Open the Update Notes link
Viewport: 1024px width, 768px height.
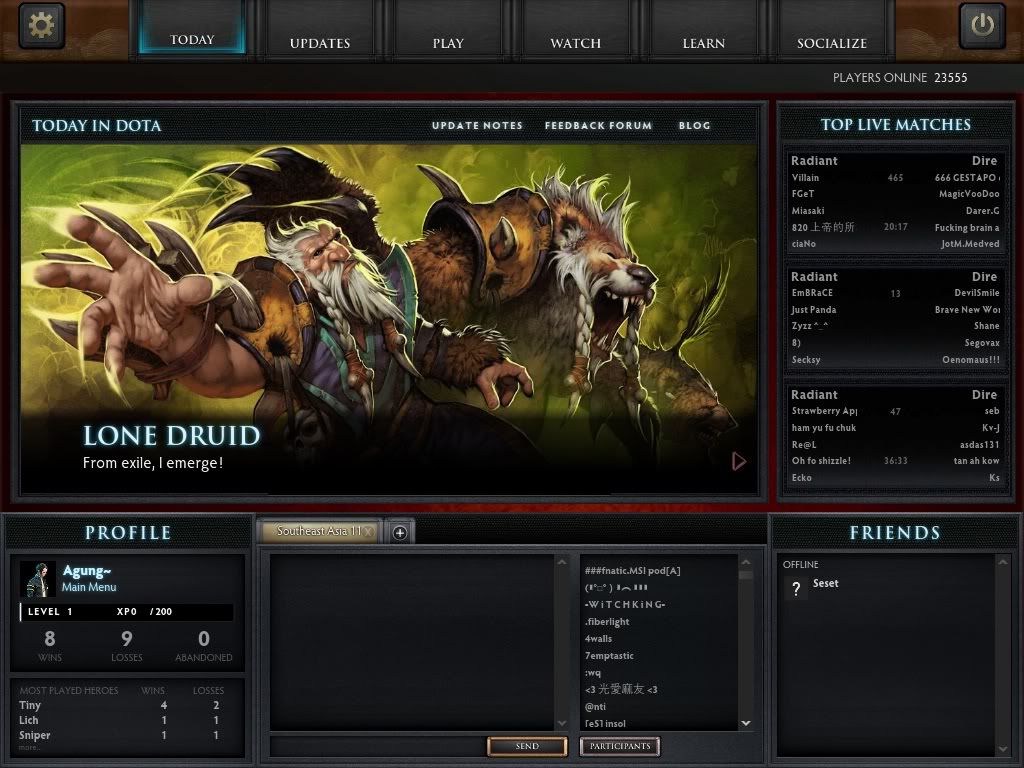click(477, 125)
